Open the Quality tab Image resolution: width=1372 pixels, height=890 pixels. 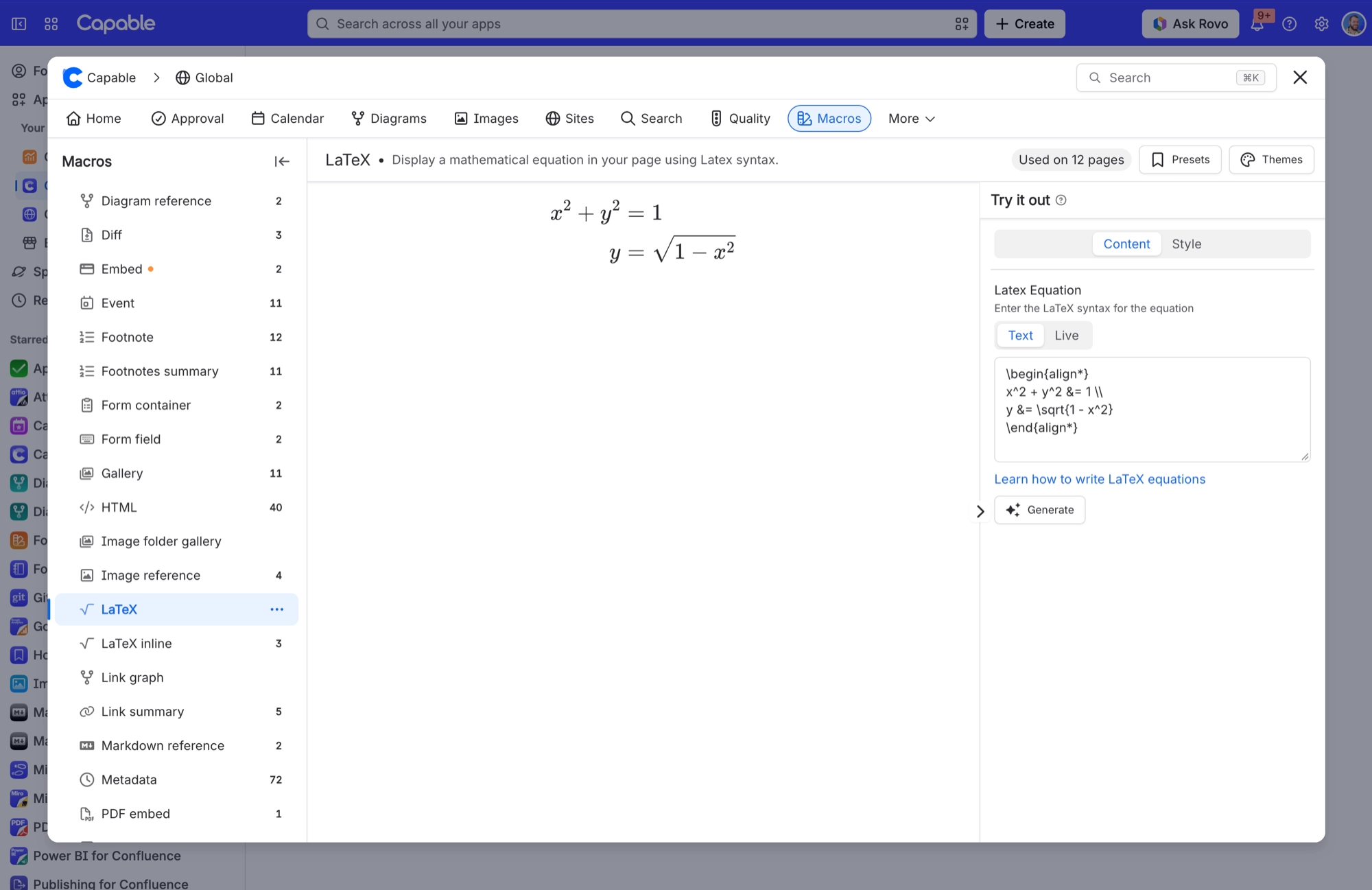pos(740,119)
